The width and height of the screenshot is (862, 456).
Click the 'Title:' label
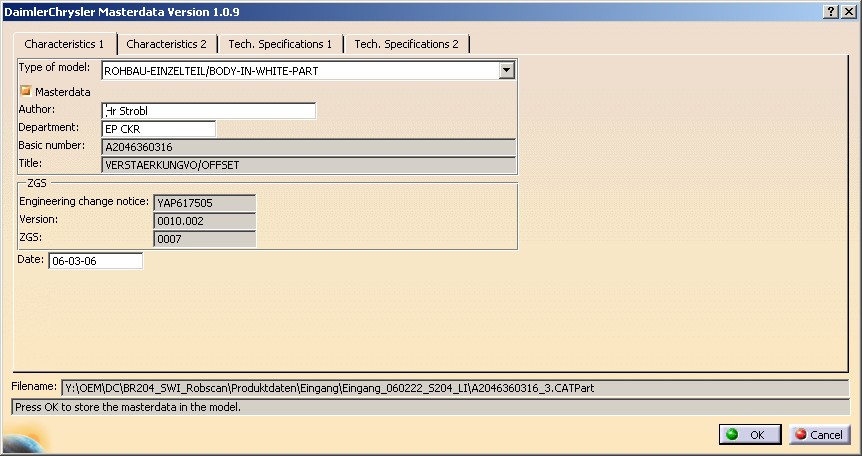(x=30, y=163)
